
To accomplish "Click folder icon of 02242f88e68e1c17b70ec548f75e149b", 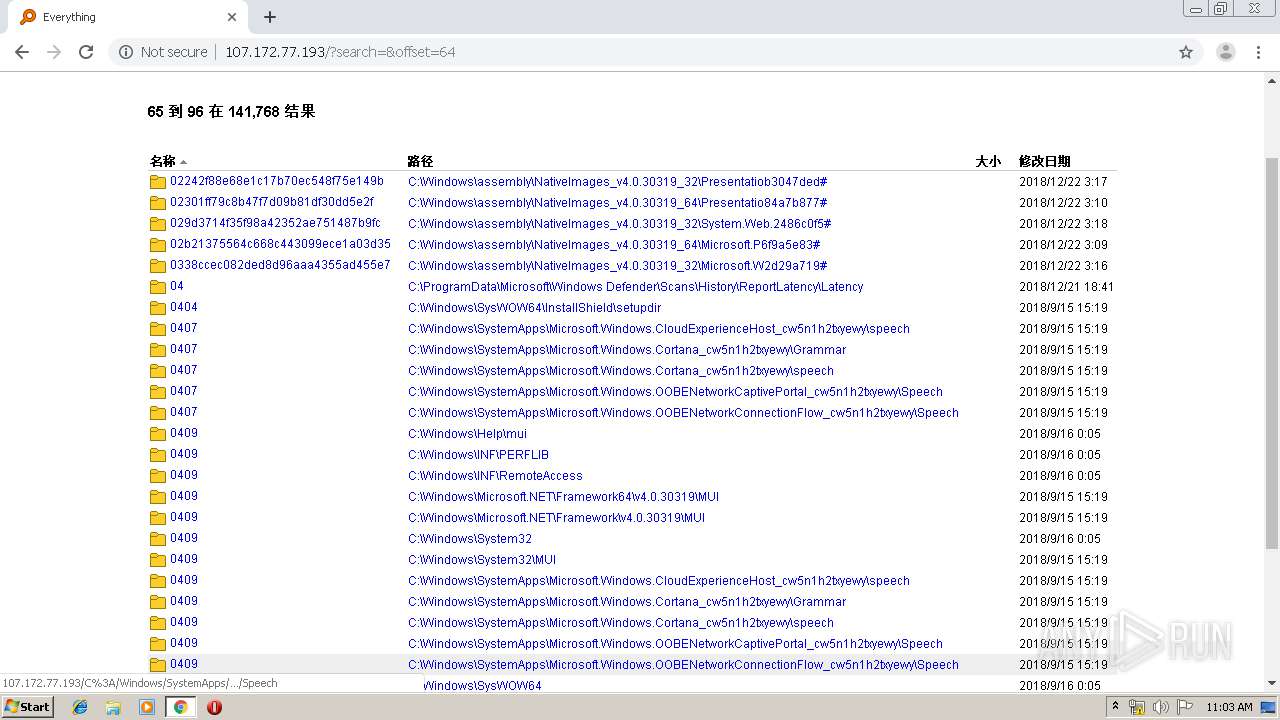I will 158,182.
